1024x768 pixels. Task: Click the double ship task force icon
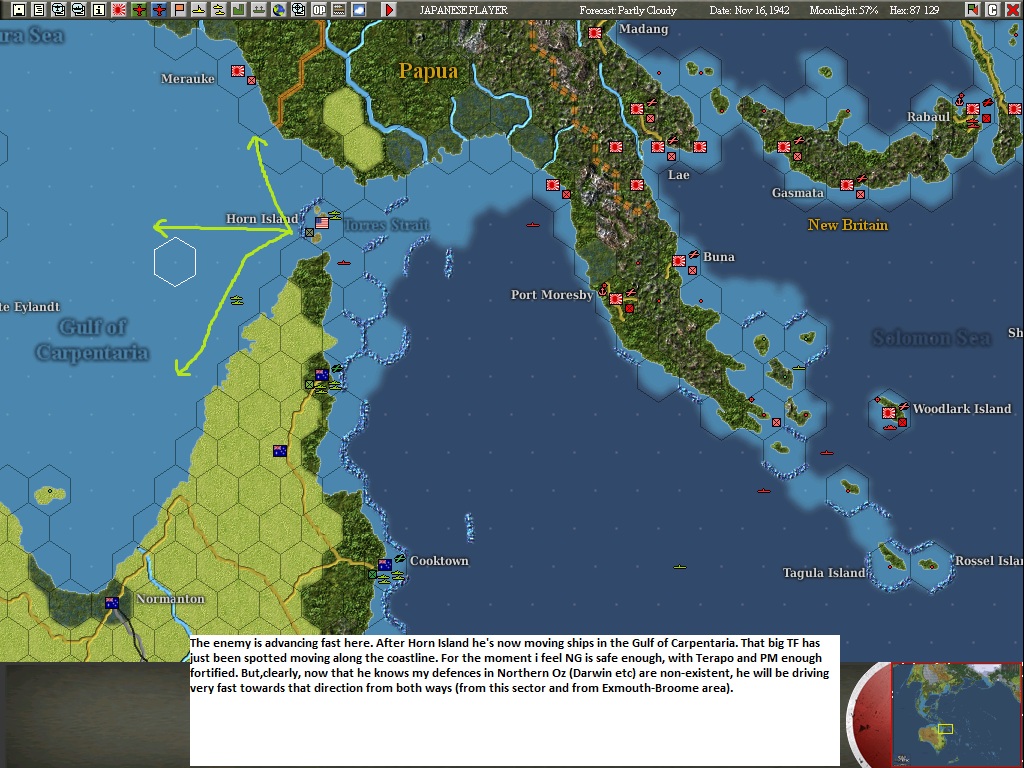click(x=218, y=10)
